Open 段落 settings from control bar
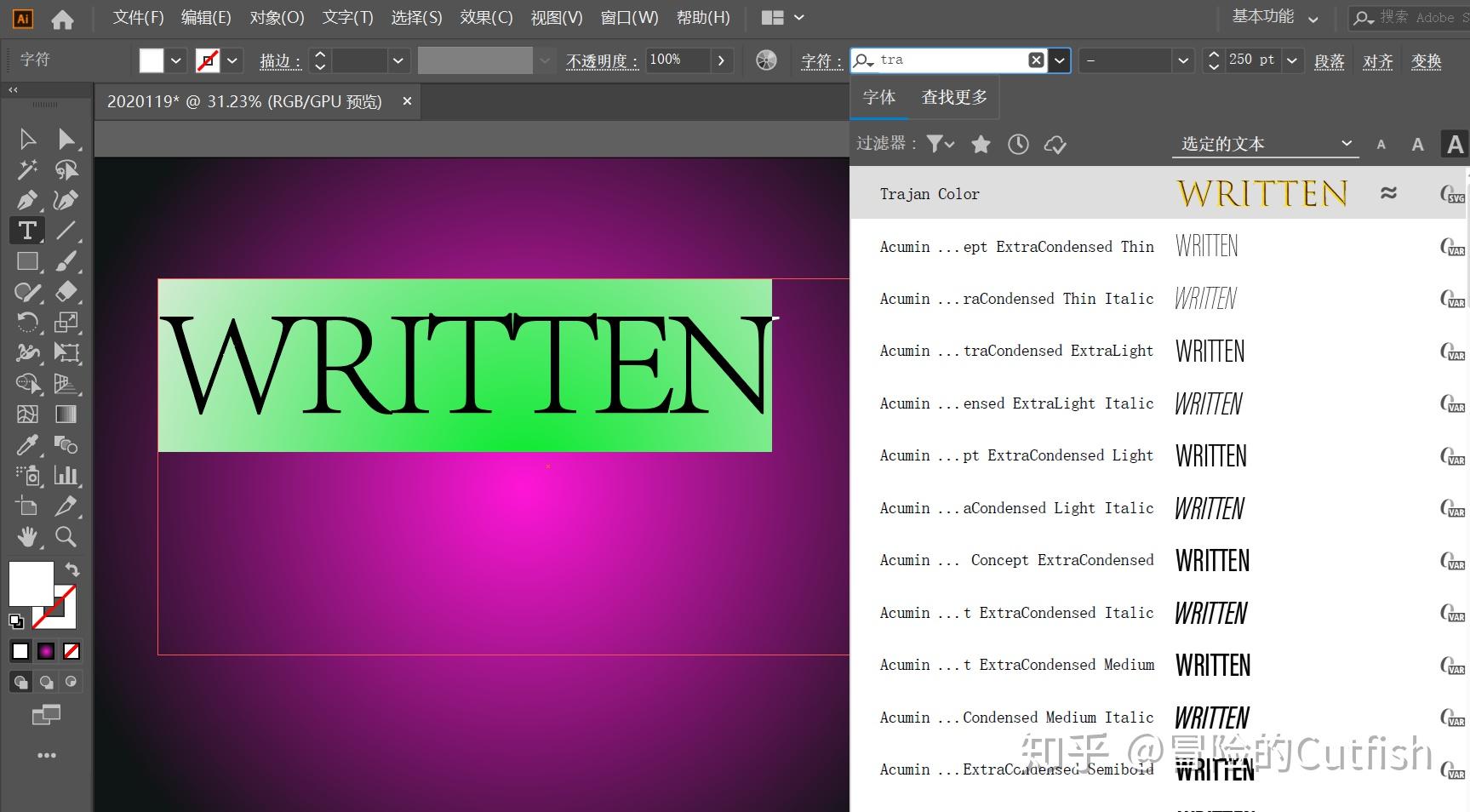The height and width of the screenshot is (812, 1470). point(1329,60)
